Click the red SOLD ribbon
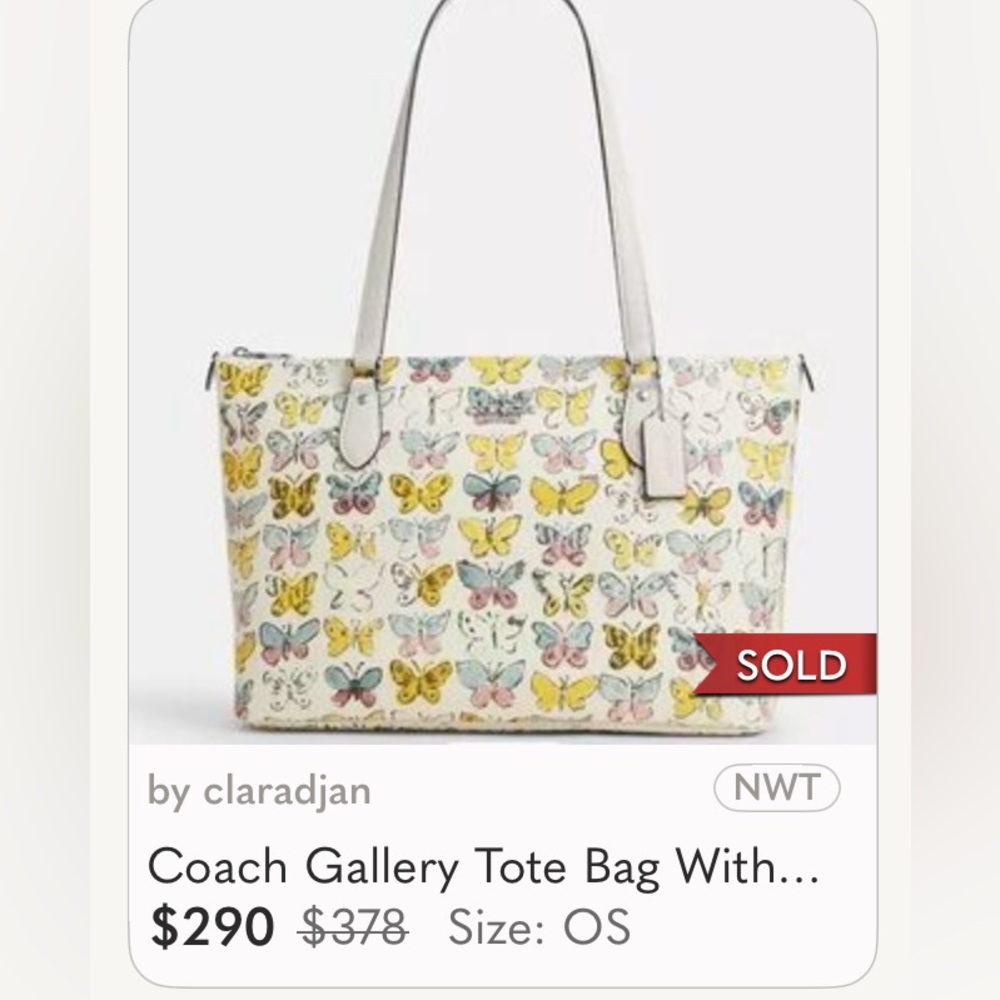Screen dimensions: 1000x1000 [786, 664]
